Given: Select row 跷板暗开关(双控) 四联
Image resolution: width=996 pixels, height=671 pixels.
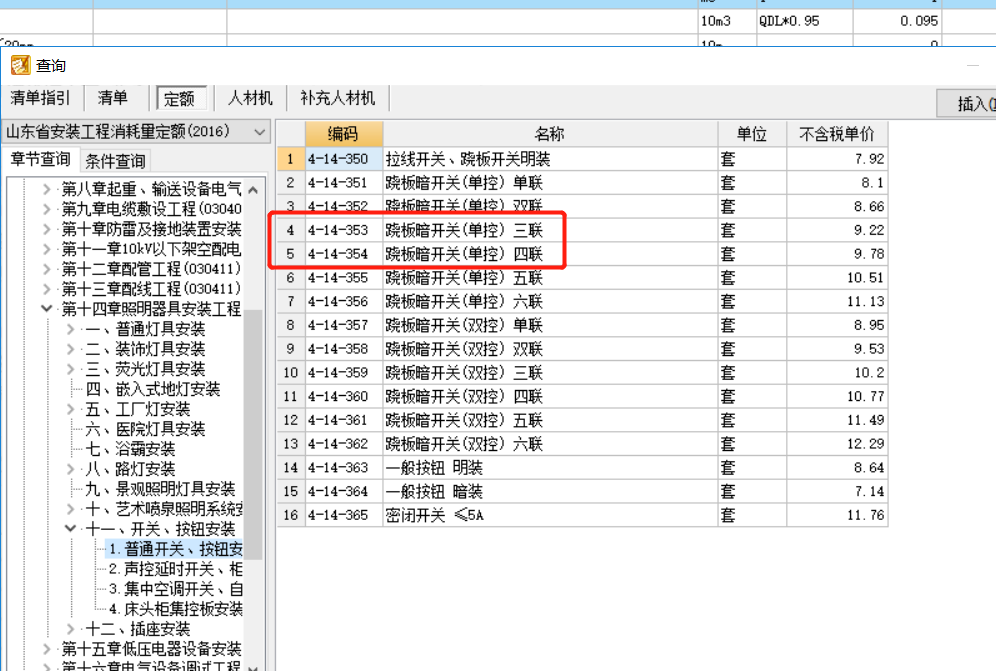Looking at the screenshot, I should point(582,396).
